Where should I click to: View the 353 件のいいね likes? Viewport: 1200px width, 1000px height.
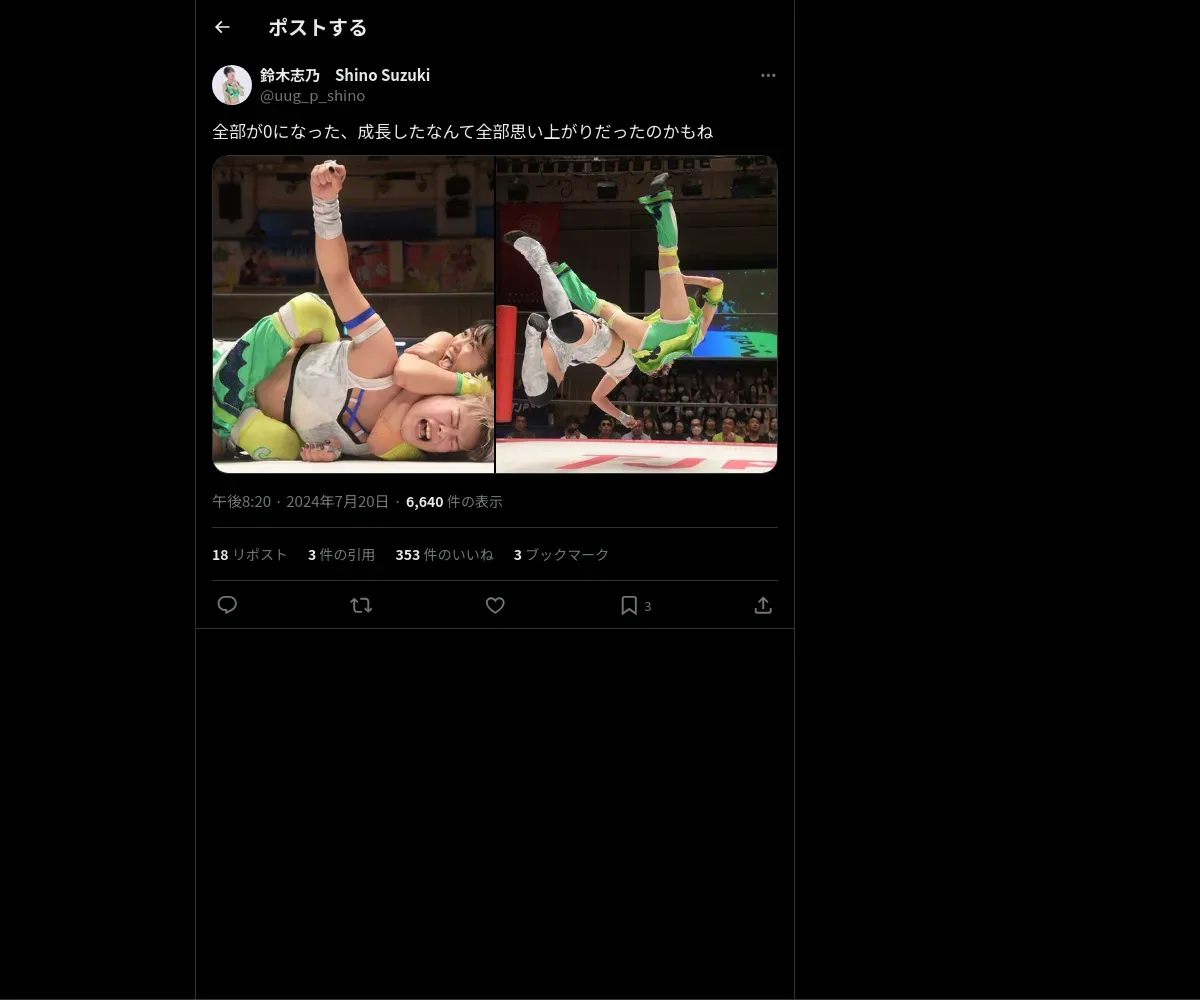[444, 555]
